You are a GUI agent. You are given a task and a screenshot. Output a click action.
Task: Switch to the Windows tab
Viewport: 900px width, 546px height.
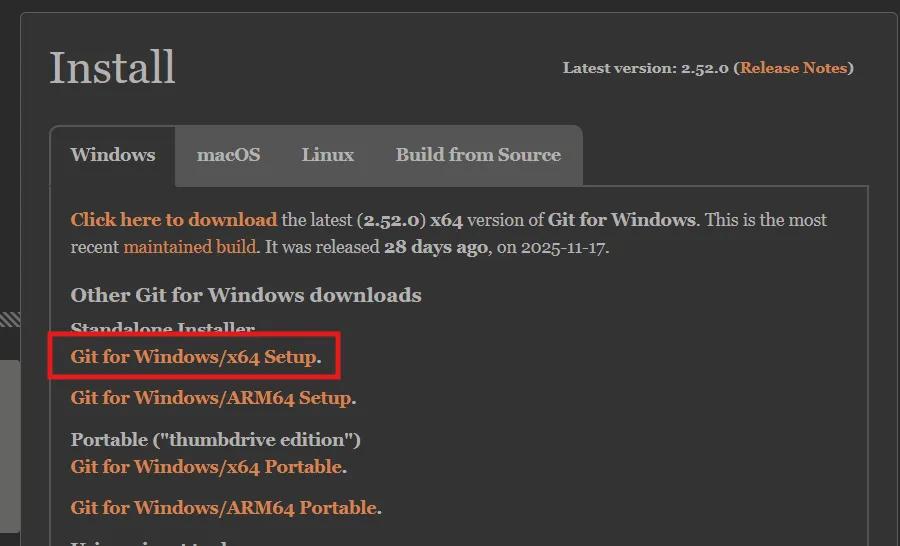(113, 155)
